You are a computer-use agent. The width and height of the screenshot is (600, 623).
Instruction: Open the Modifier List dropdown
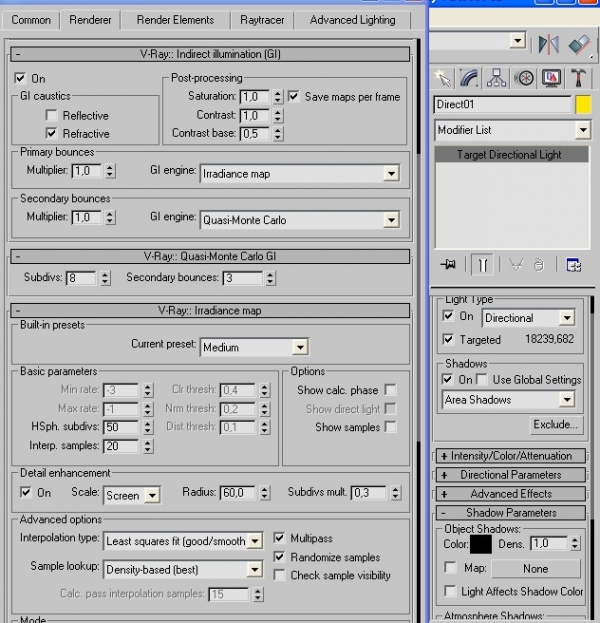(512, 130)
